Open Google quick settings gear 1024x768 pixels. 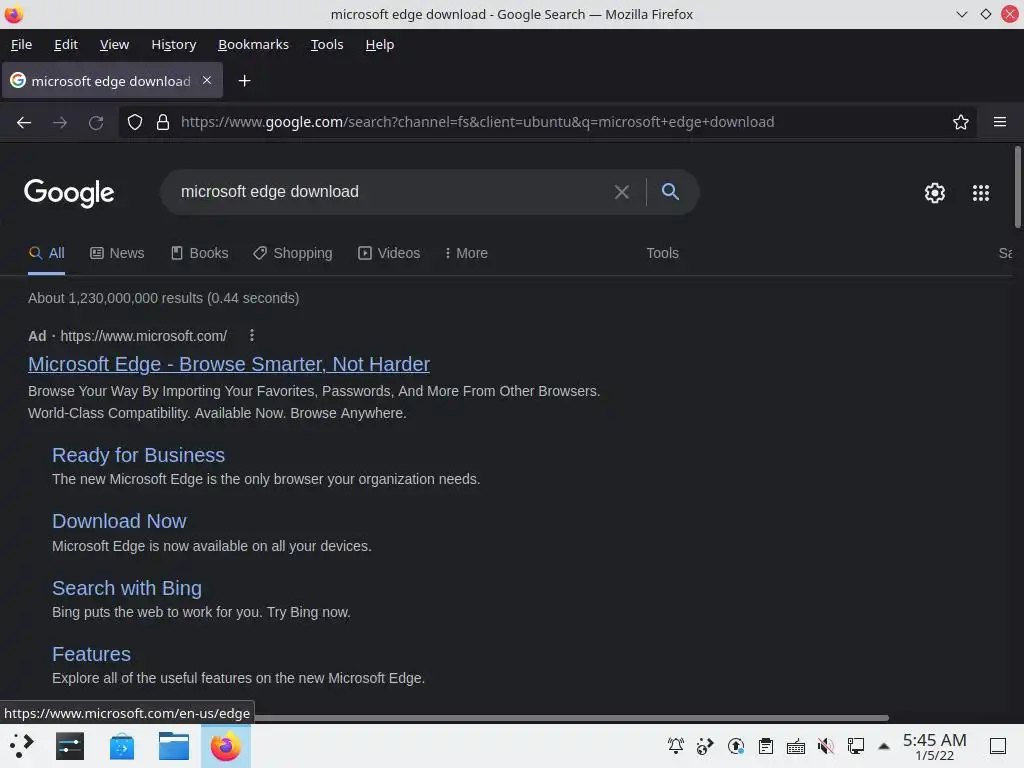(935, 193)
